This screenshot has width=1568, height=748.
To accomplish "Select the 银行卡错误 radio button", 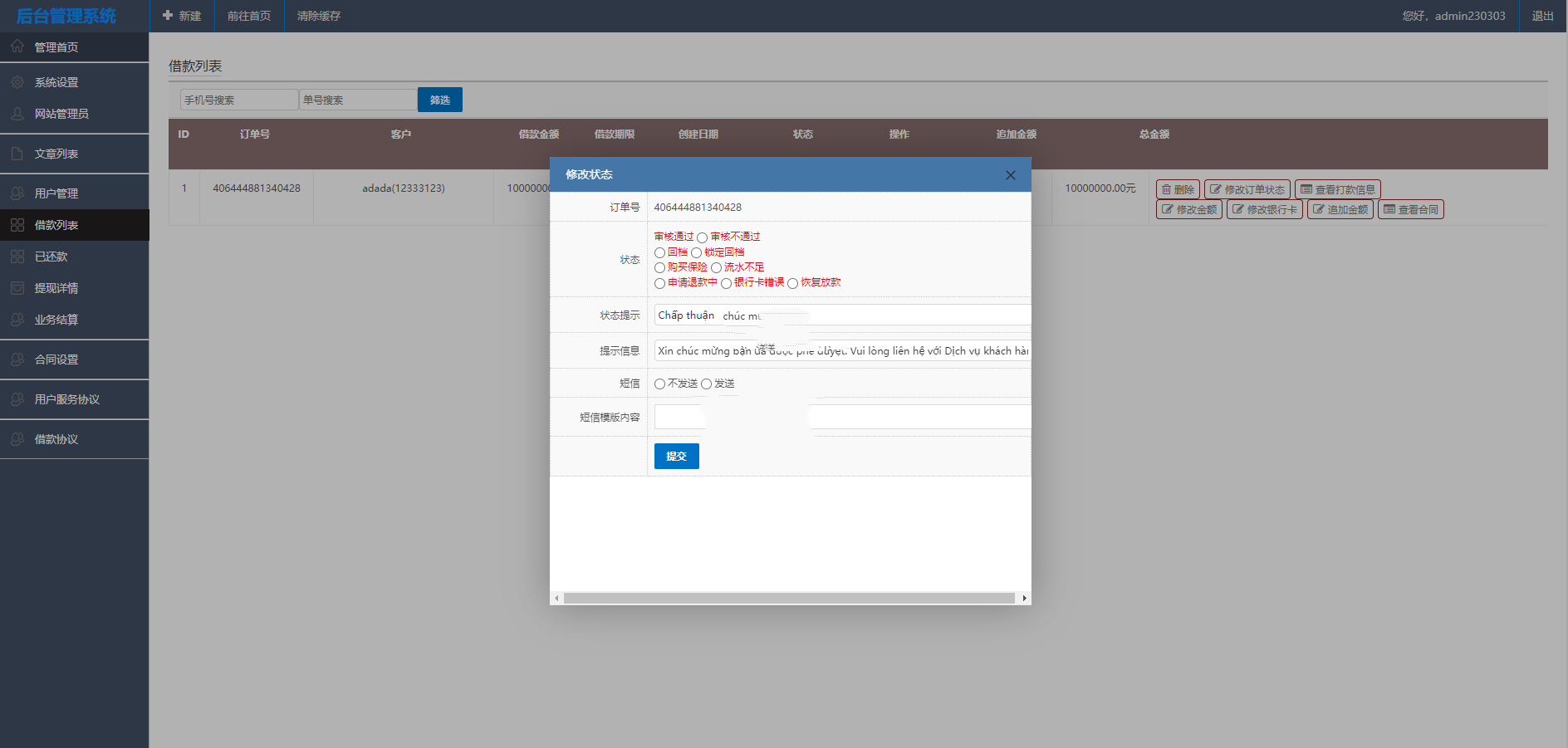I will coord(726,283).
